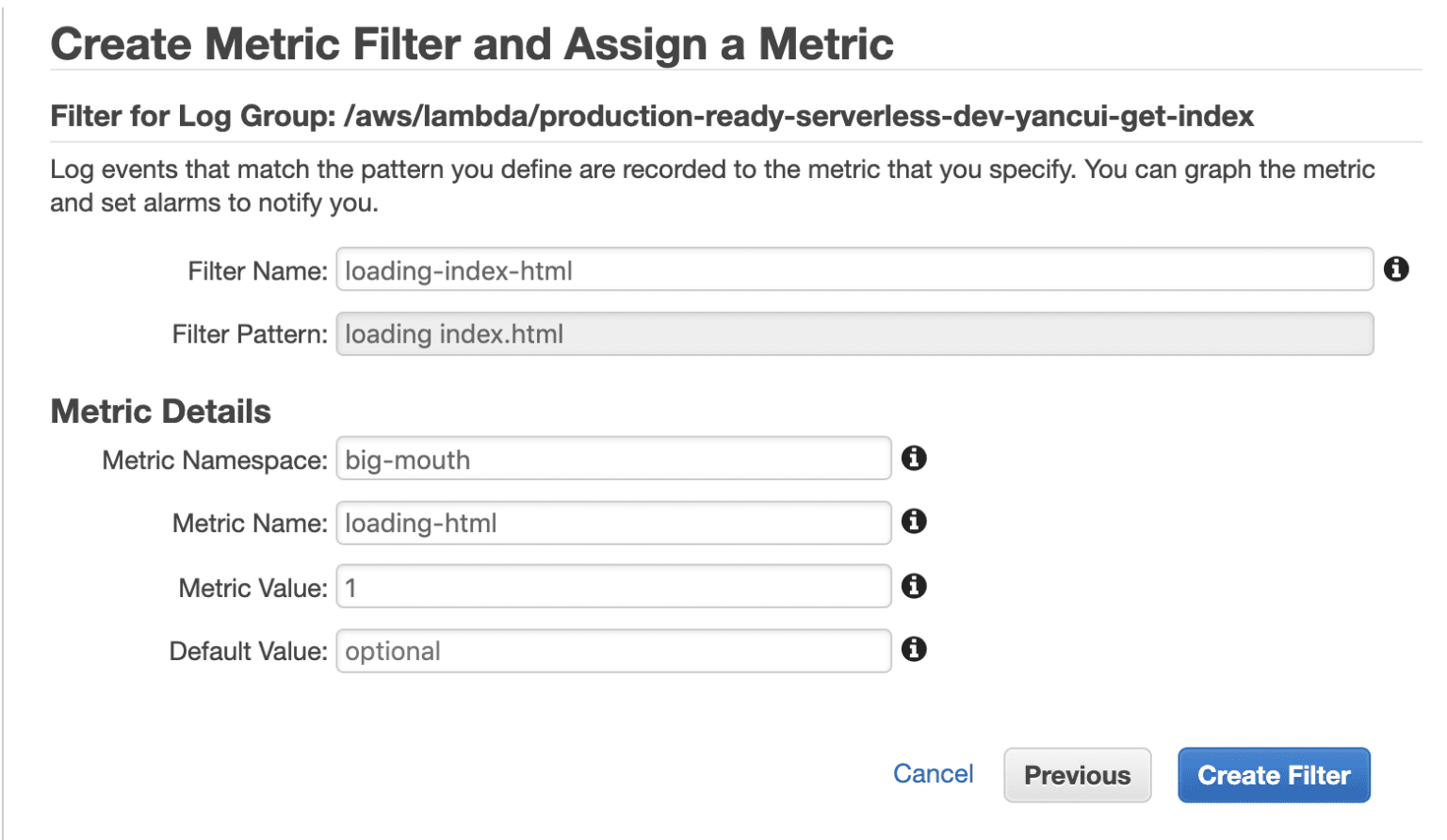Image resolution: width=1447 pixels, height=840 pixels.
Task: Click the rightmost info icon near Filter Name field
Action: click(1397, 269)
